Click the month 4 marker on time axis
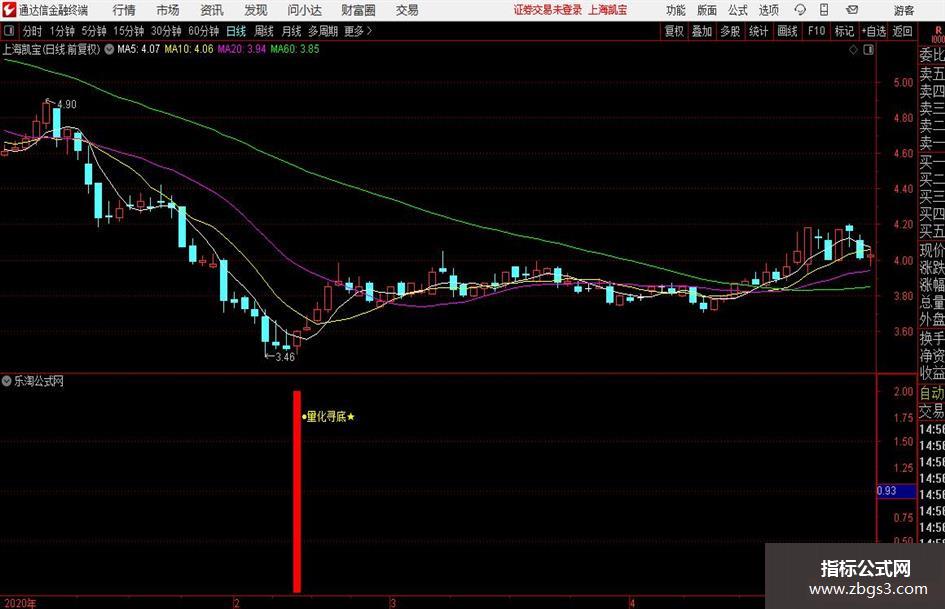The height and width of the screenshot is (609, 945). [632, 603]
